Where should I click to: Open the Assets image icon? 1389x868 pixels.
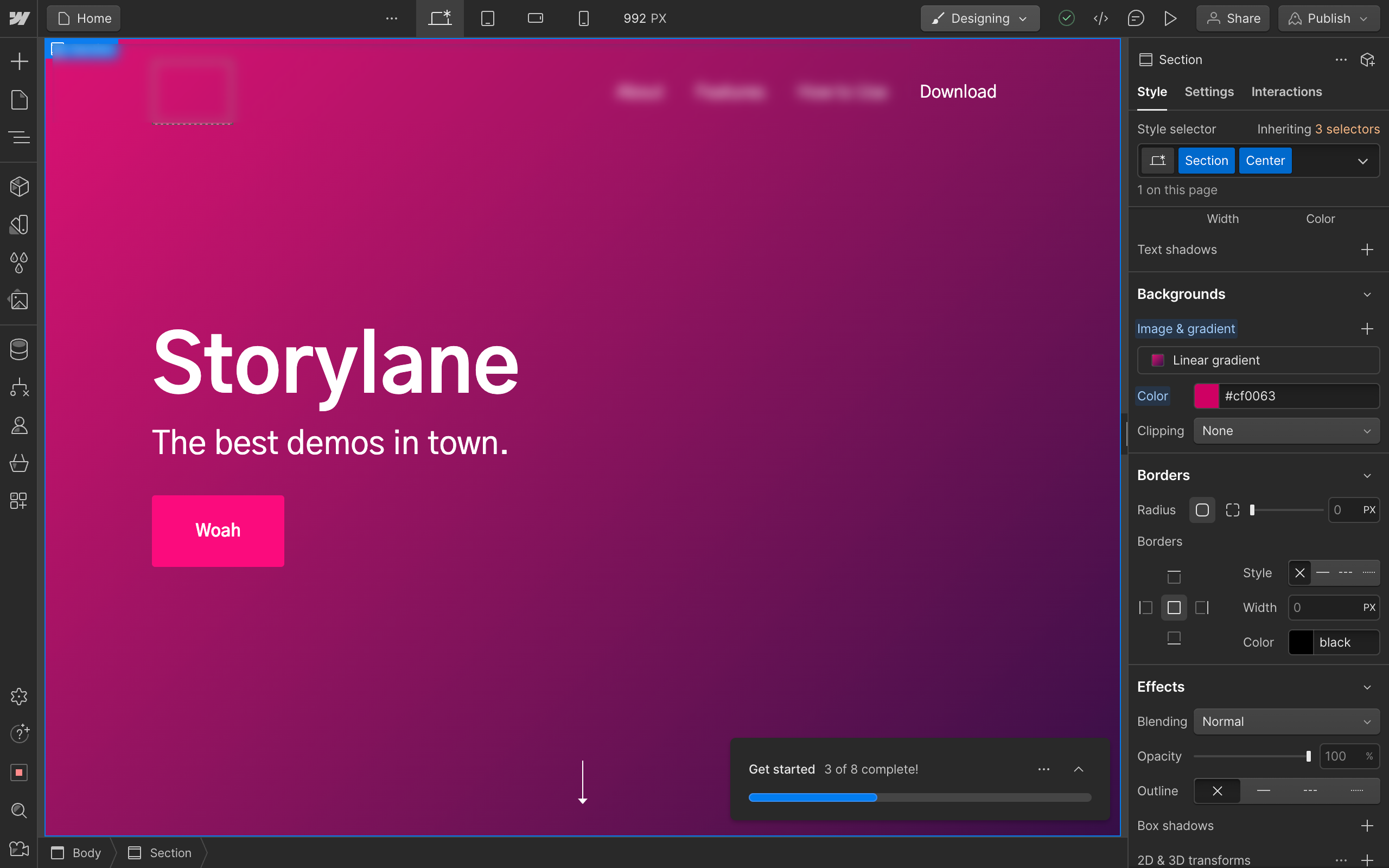click(x=19, y=300)
